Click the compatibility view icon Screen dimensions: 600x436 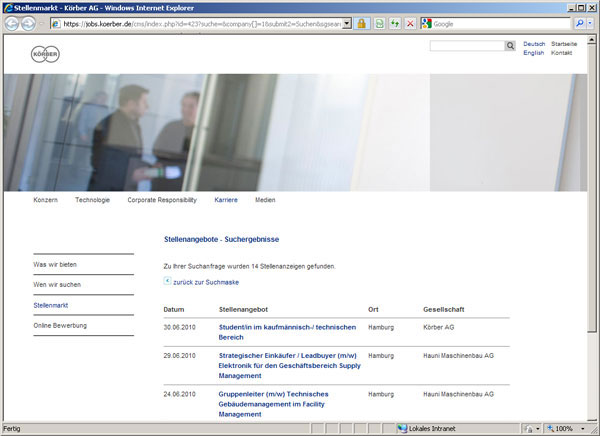pos(379,24)
